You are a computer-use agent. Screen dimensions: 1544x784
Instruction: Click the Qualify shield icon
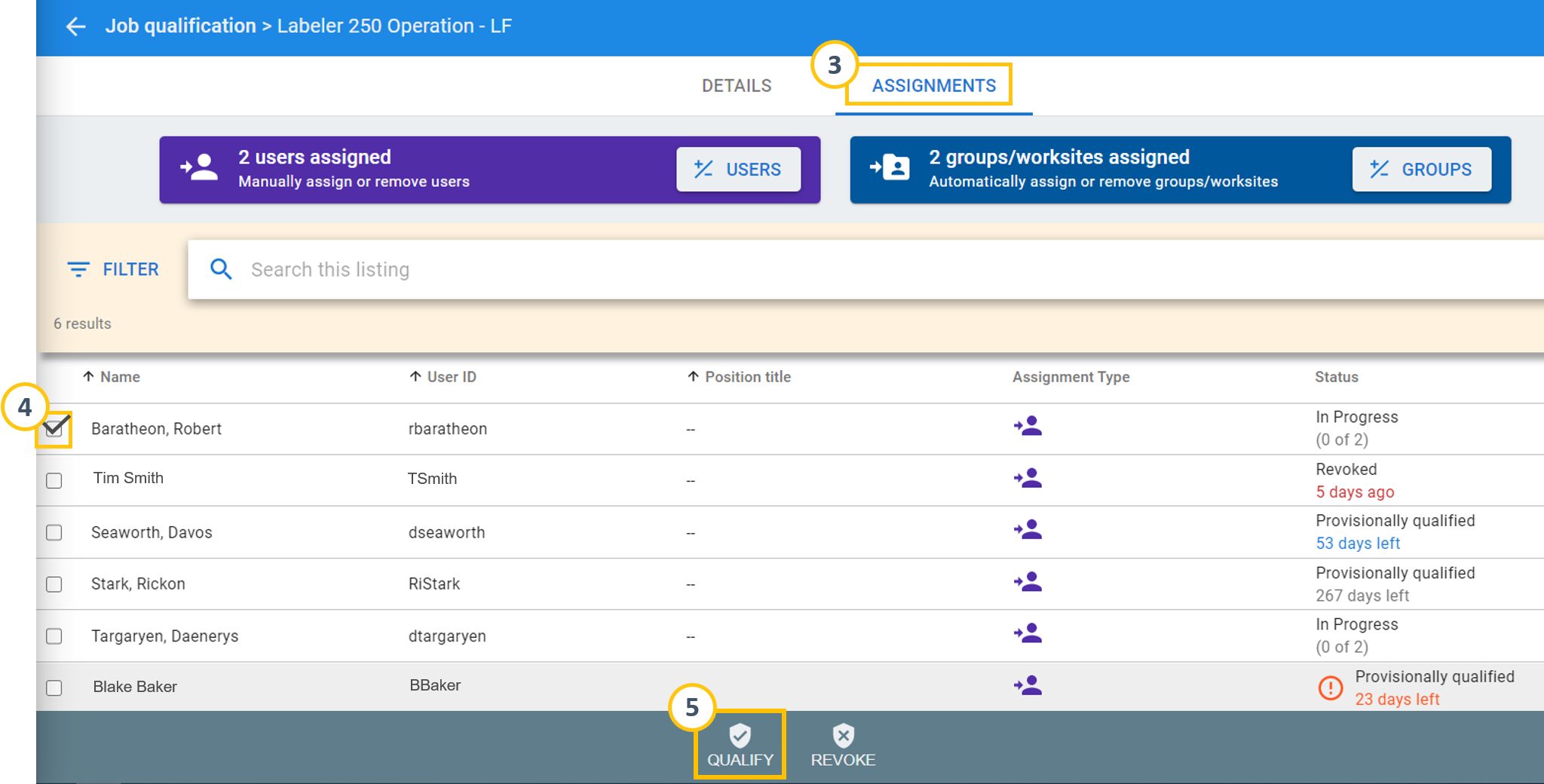[x=740, y=735]
